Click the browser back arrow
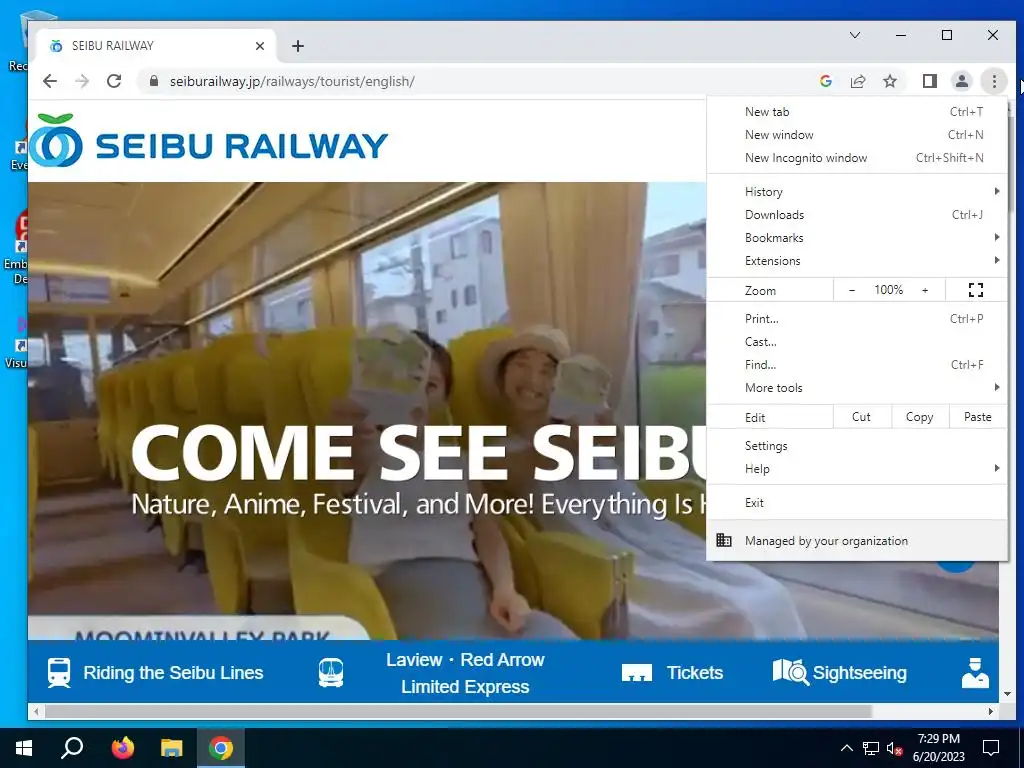This screenshot has height=768, width=1024. point(50,81)
